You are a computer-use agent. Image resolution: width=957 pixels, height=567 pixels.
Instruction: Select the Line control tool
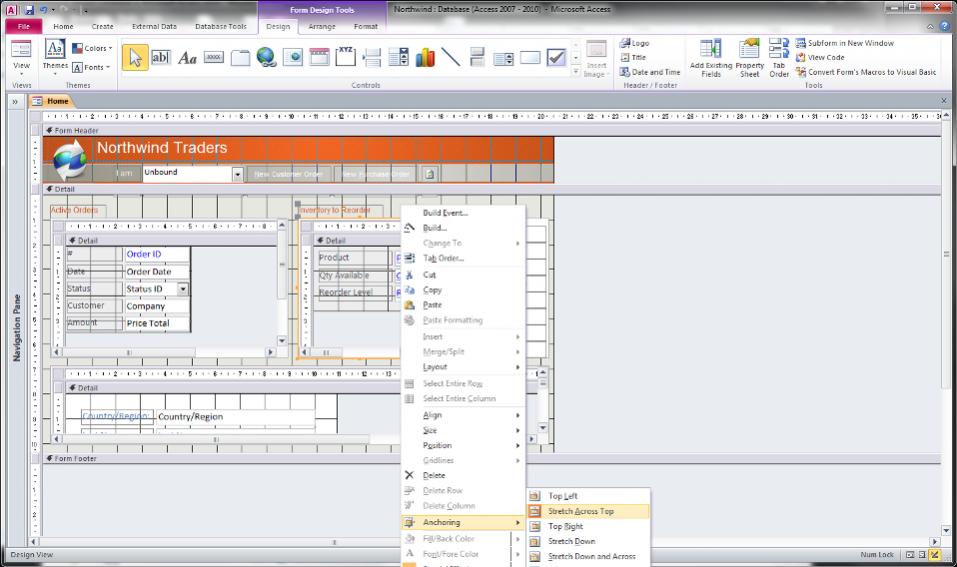[451, 58]
